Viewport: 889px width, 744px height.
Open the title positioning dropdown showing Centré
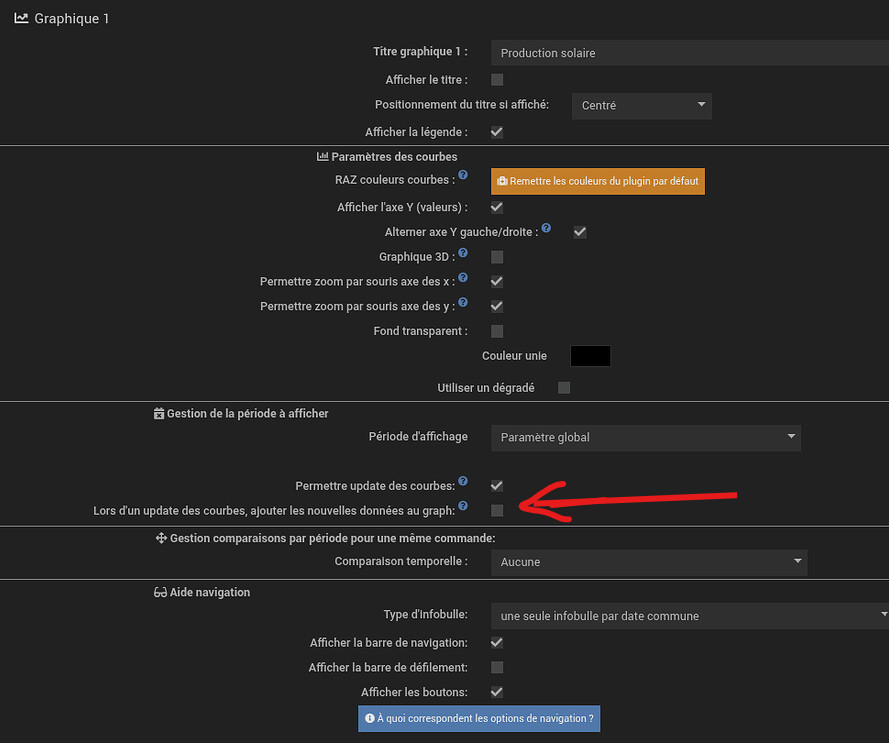642,106
